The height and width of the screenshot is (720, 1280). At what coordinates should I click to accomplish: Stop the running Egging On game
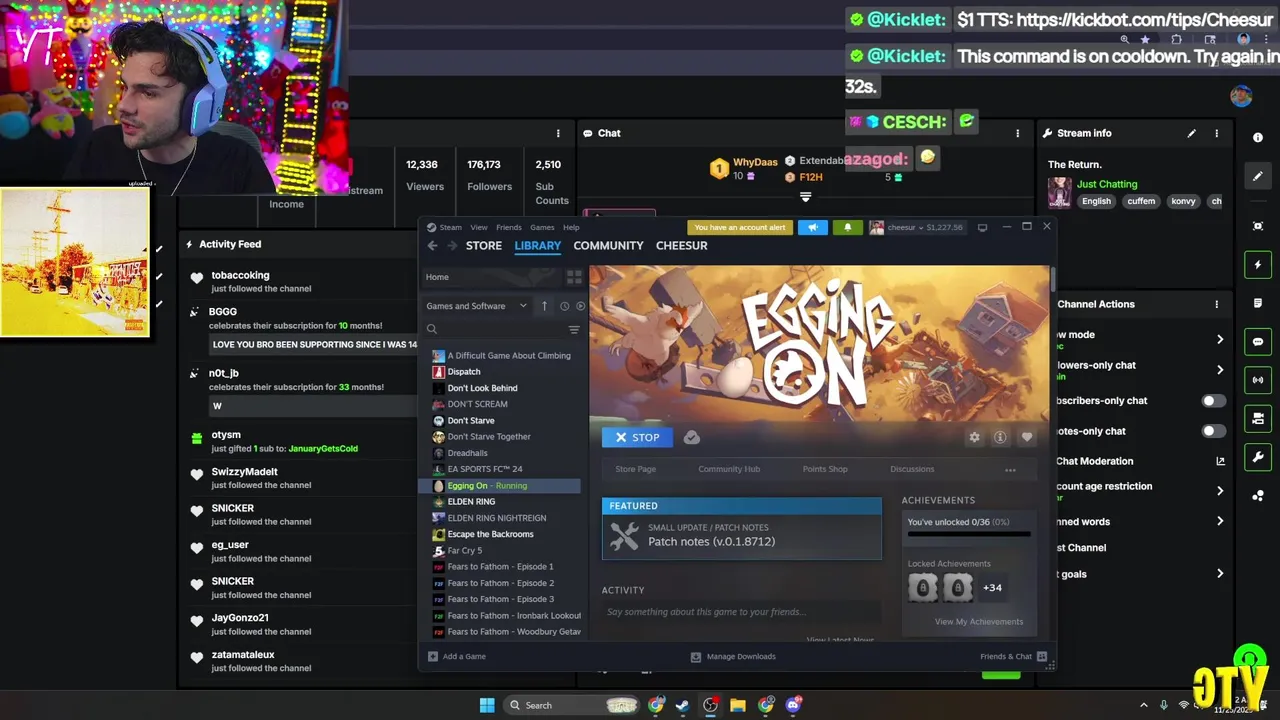pos(637,437)
